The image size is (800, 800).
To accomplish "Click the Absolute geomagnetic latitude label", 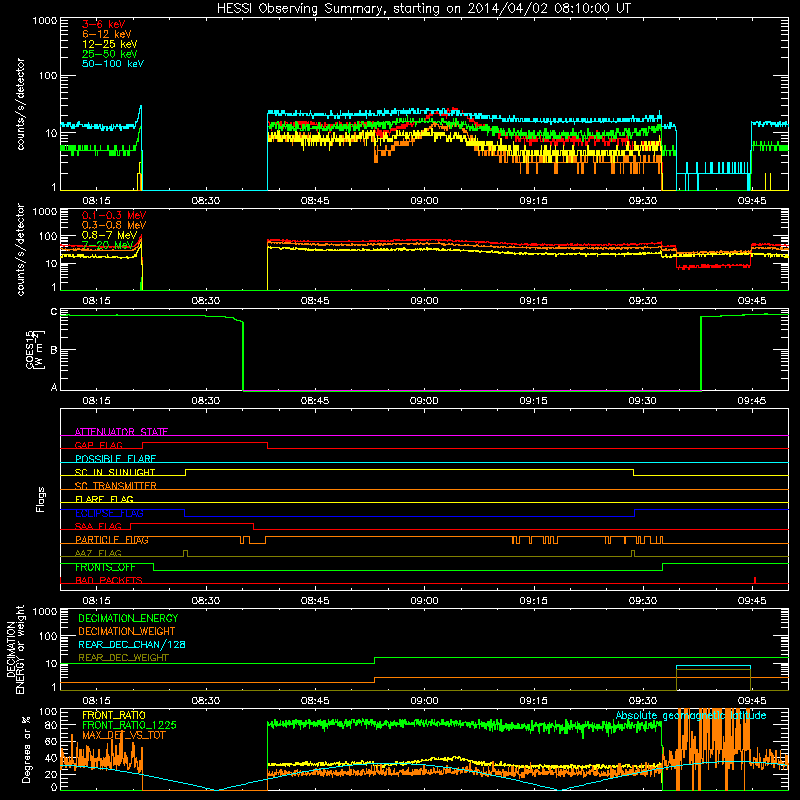I will 691,715.
